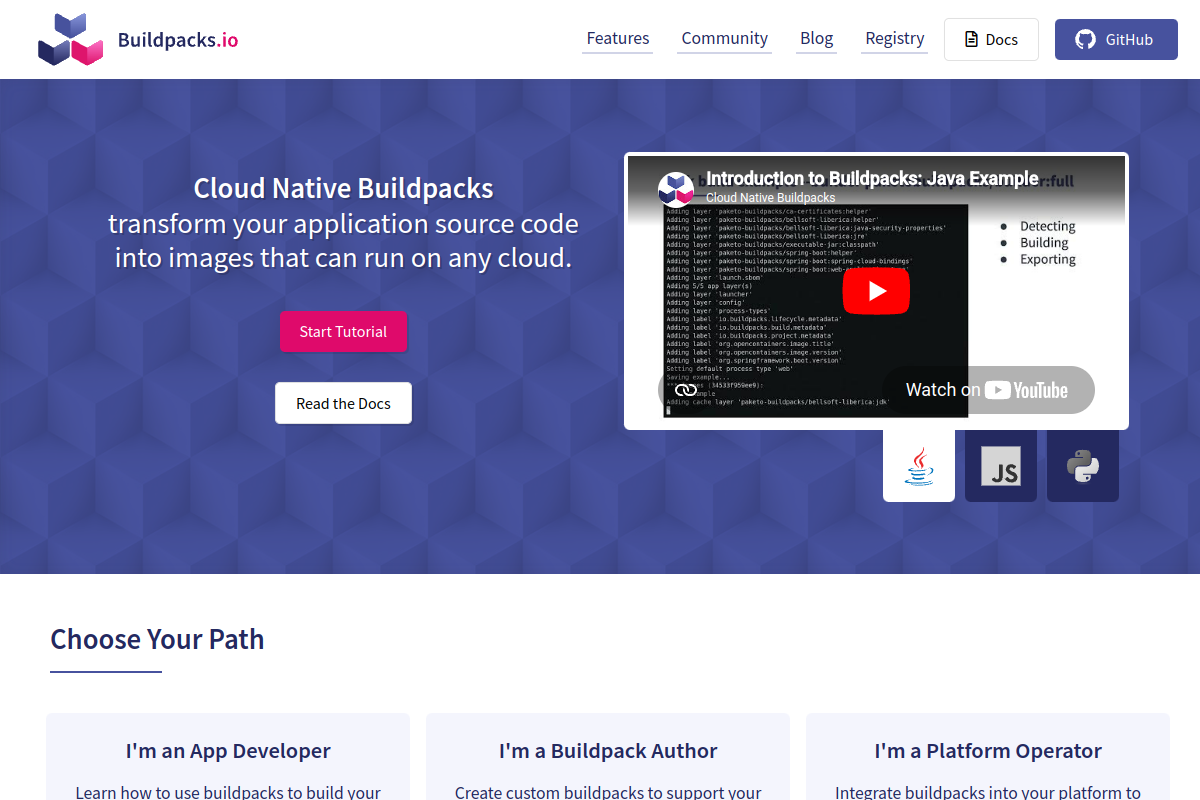The height and width of the screenshot is (800, 1200).
Task: Go to the Blog page
Action: coord(816,38)
